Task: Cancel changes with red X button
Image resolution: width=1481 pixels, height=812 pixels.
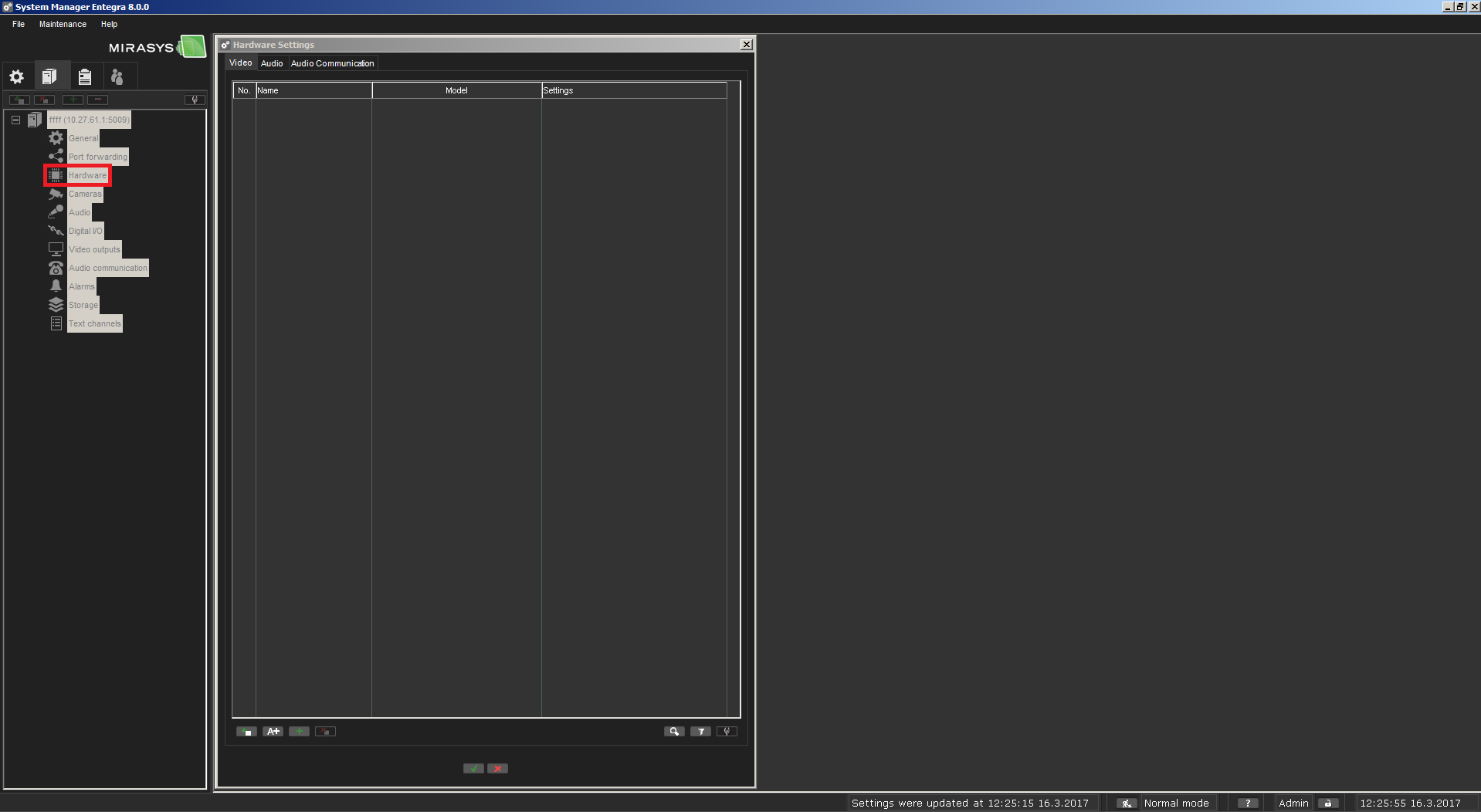Action: (498, 769)
